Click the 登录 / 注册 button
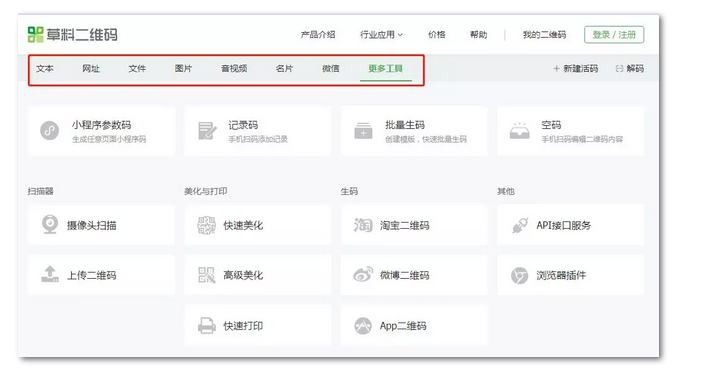Image resolution: width=702 pixels, height=376 pixels. coord(614,34)
